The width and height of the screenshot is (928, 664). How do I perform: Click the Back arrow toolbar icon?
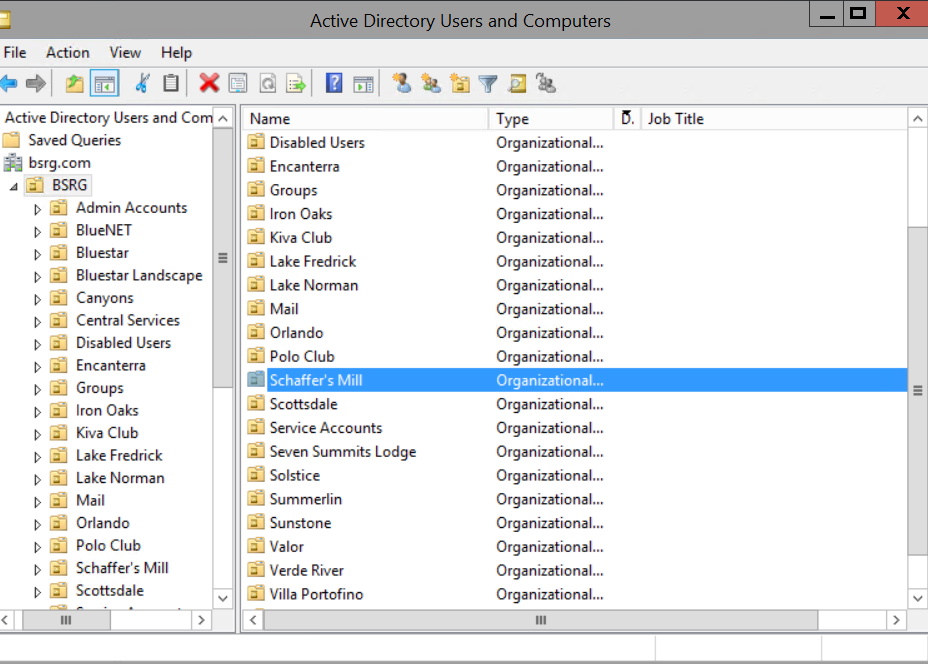click(8, 83)
